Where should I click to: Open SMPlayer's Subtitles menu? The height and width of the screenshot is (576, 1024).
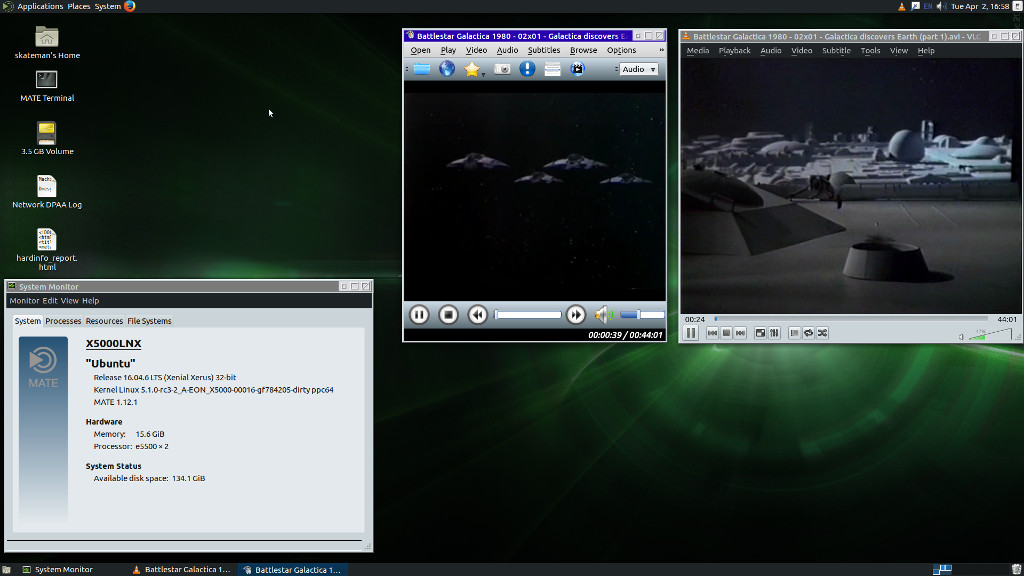tap(543, 50)
